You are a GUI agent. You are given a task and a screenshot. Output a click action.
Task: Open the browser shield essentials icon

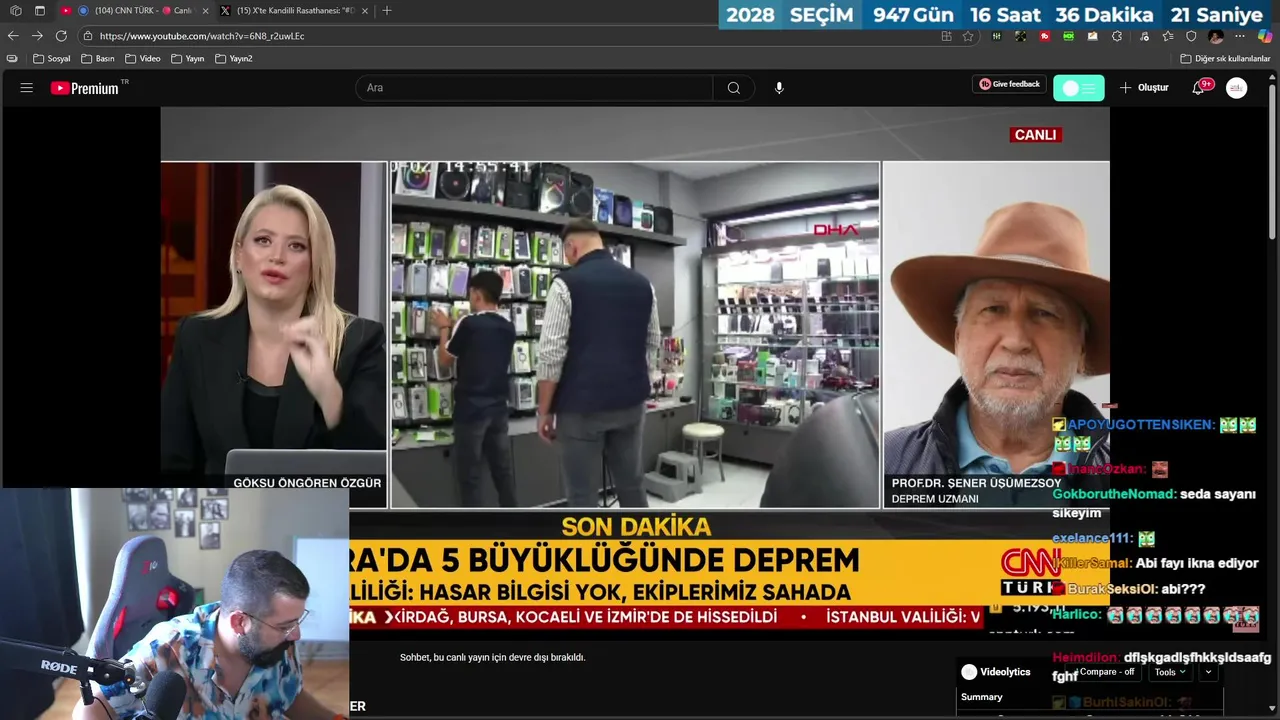pyautogui.click(x=1191, y=36)
